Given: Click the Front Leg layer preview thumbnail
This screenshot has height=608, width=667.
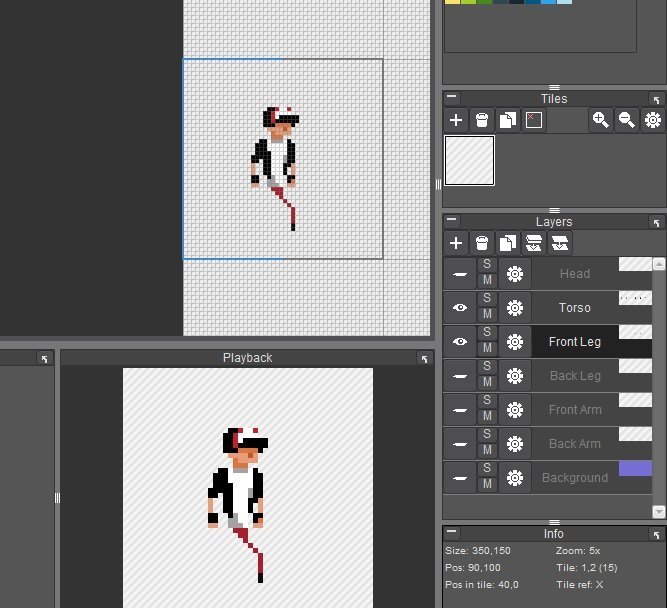Looking at the screenshot, I should (x=635, y=332).
